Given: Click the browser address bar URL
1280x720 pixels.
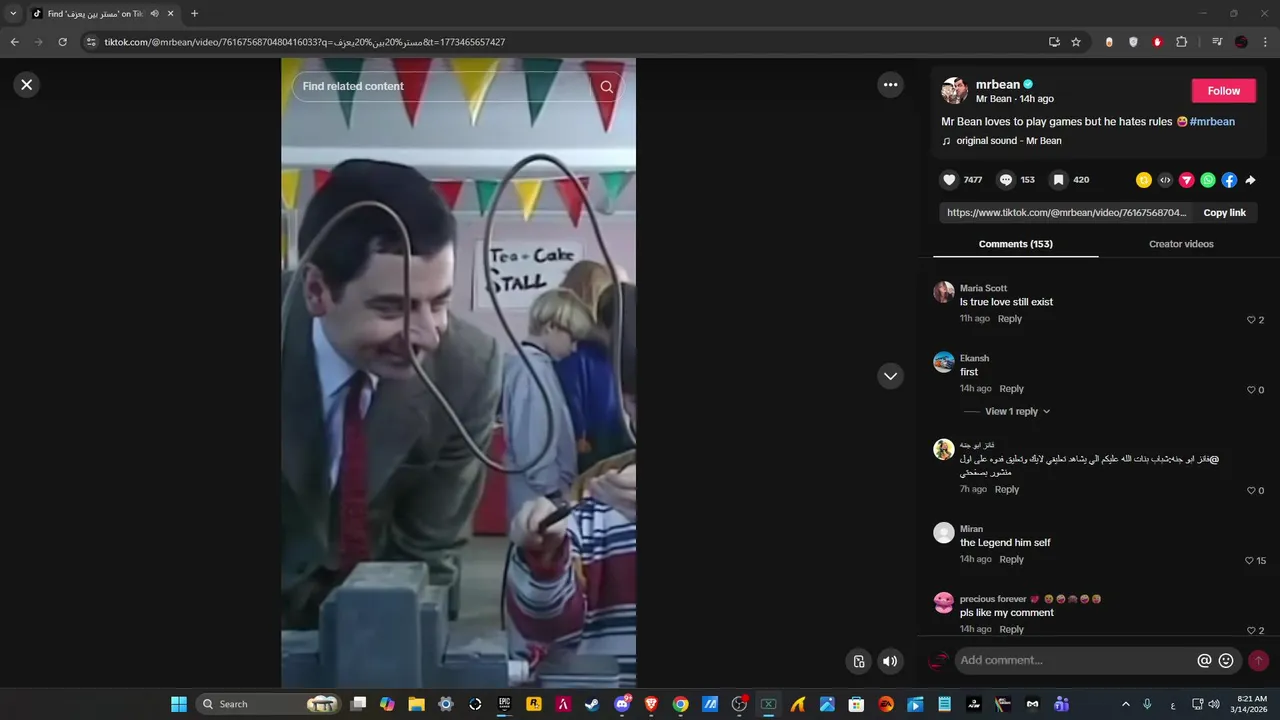Looking at the screenshot, I should coord(305,42).
